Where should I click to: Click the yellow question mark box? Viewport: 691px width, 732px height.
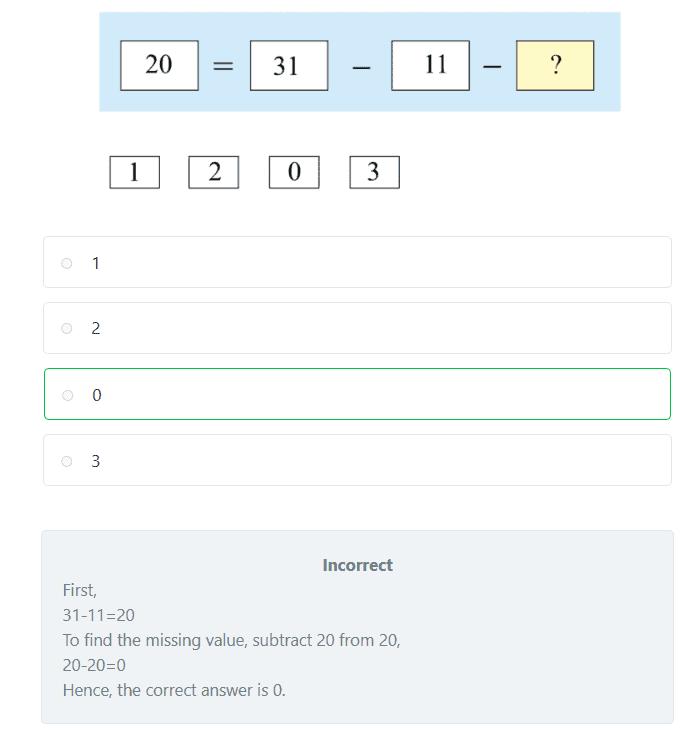(555, 66)
